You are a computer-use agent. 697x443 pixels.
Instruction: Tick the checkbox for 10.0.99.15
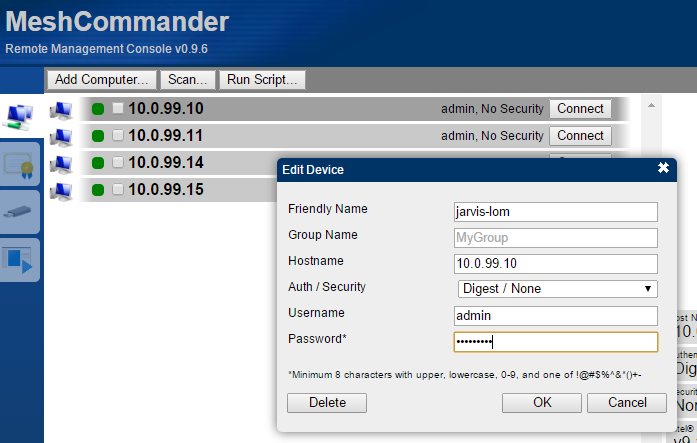[118, 189]
